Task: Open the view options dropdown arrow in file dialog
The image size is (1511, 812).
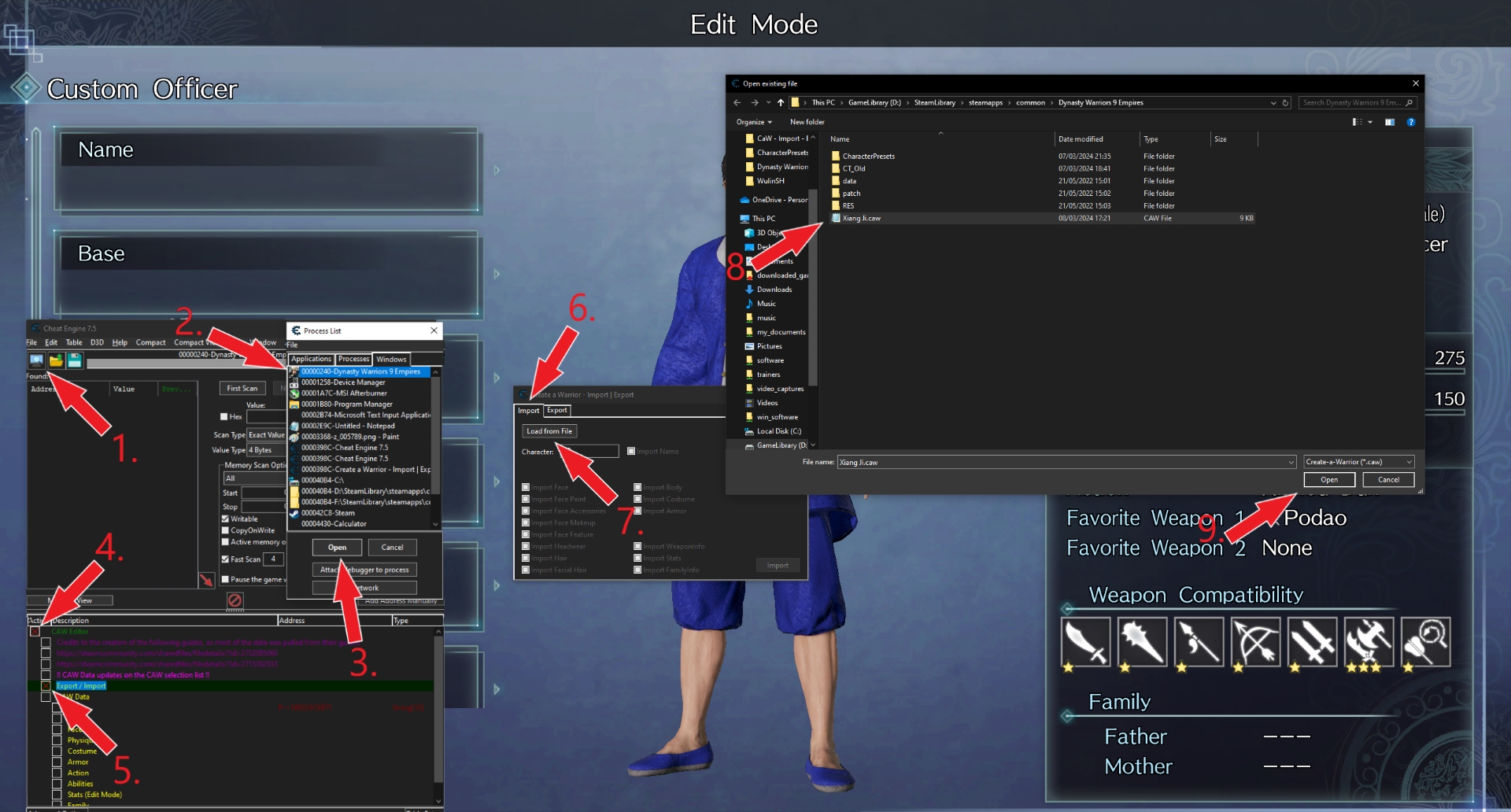Action: coord(1370,122)
